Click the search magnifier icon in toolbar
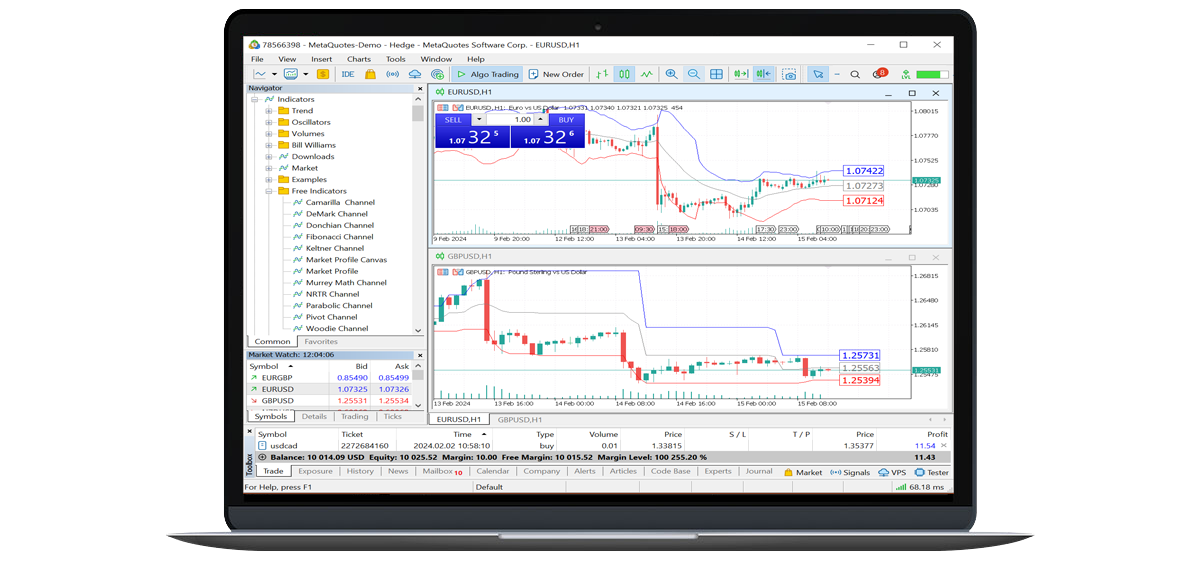The image size is (1200, 561). [855, 74]
